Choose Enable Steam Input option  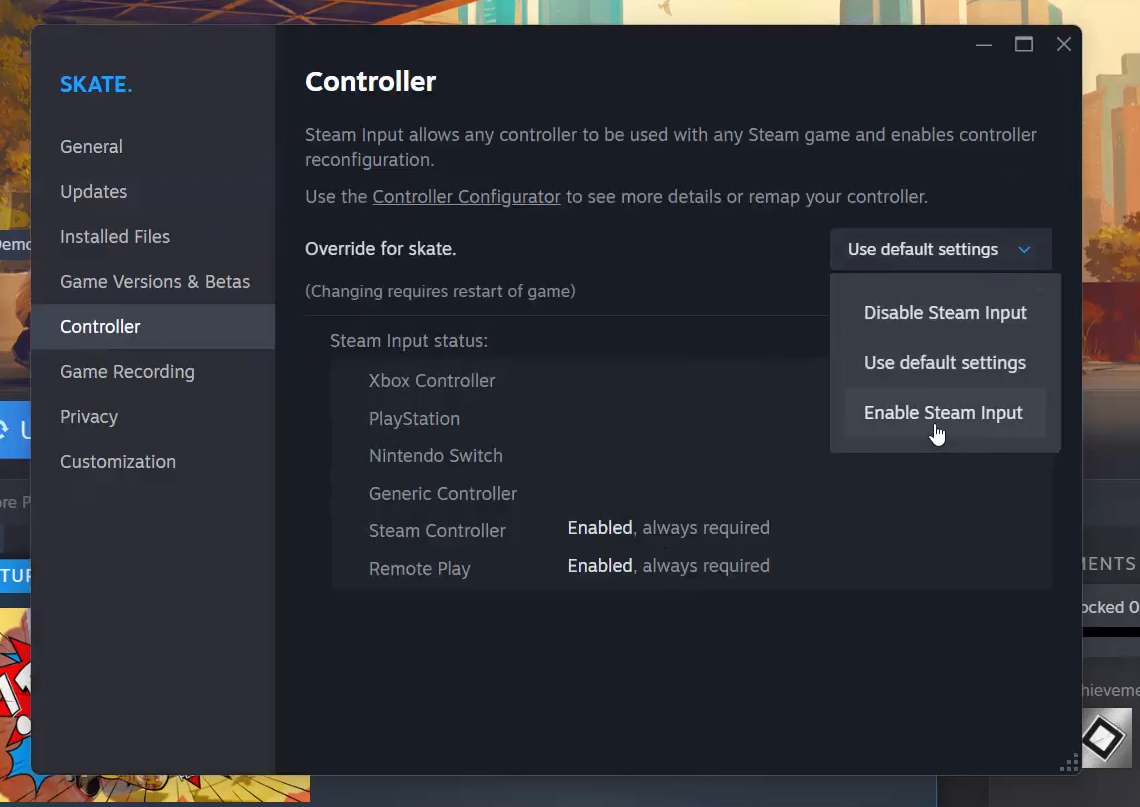click(943, 413)
